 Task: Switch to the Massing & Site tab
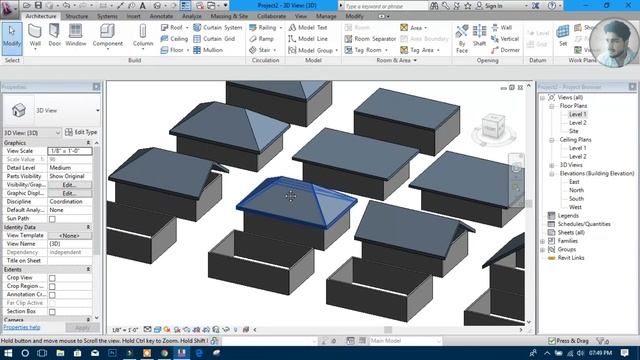point(229,16)
